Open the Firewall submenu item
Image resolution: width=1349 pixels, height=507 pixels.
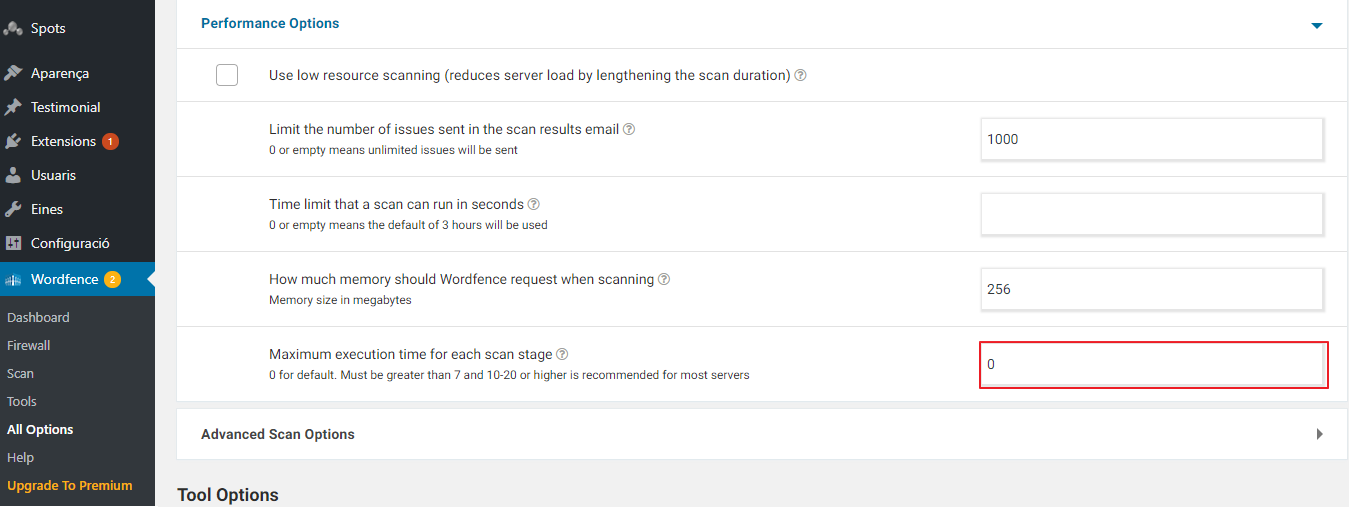coord(29,345)
